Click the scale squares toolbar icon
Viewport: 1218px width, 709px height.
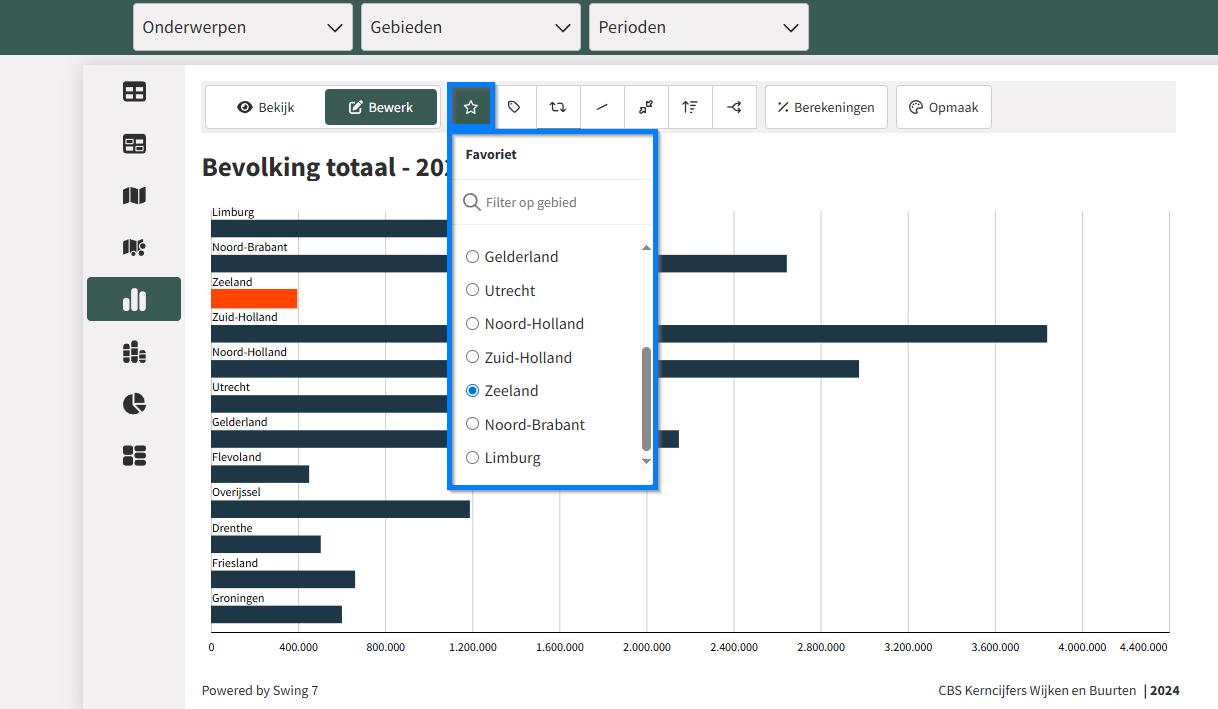(646, 107)
